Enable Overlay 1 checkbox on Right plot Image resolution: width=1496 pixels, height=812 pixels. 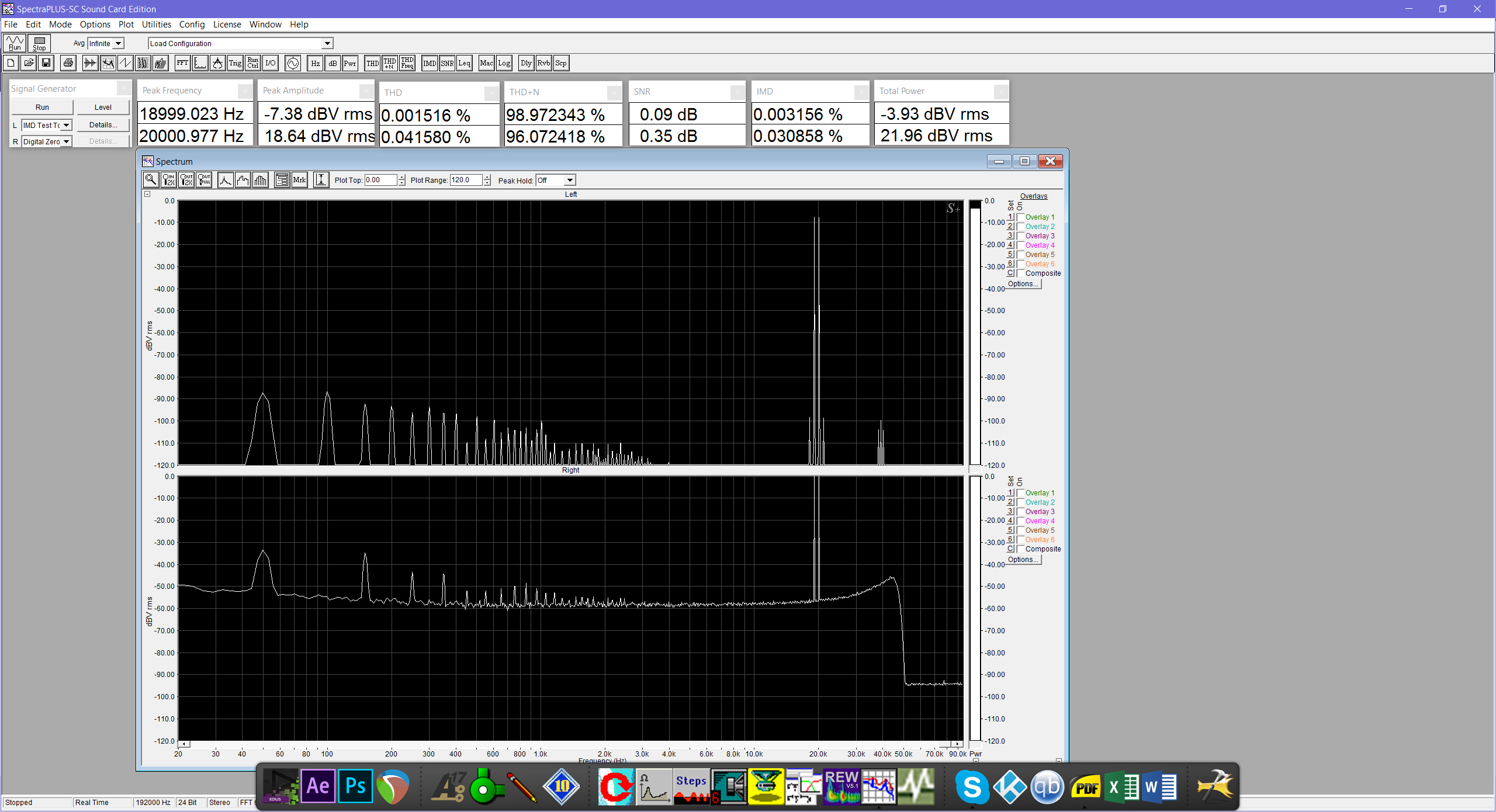click(x=1020, y=492)
